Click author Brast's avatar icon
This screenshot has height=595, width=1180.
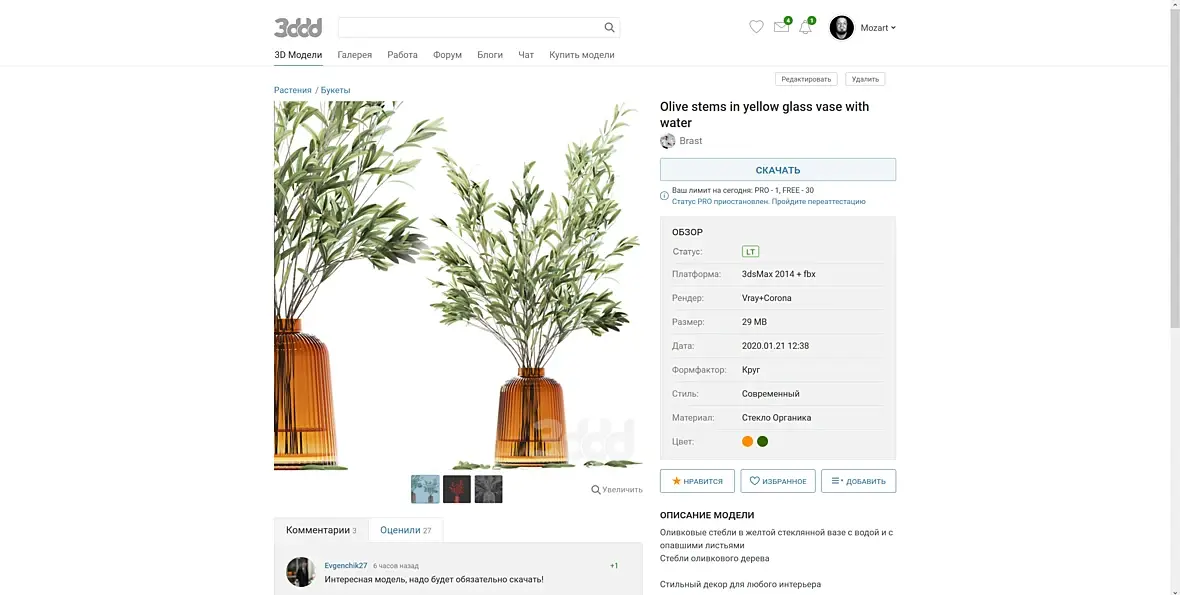[x=668, y=141]
